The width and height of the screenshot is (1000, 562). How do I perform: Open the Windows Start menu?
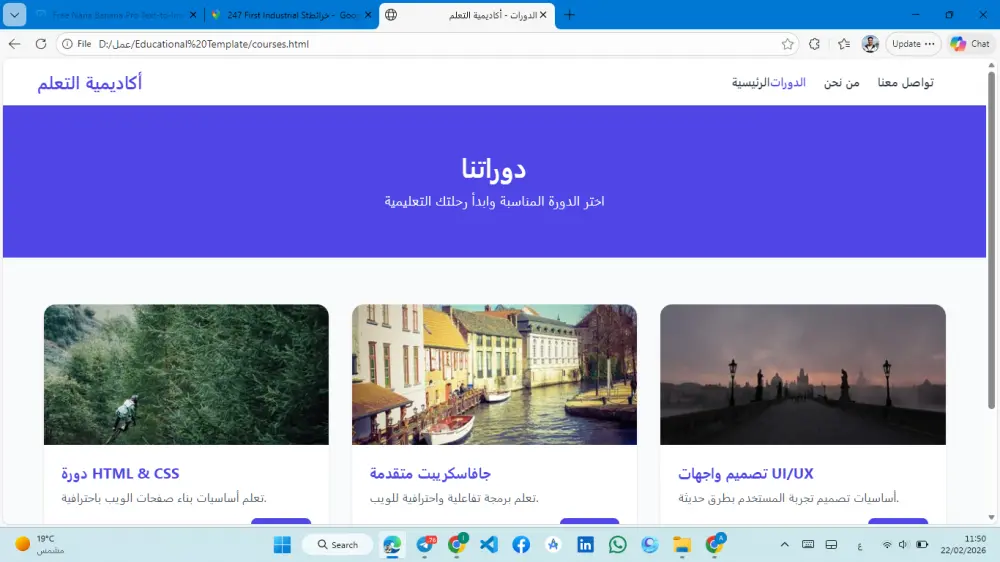282,545
